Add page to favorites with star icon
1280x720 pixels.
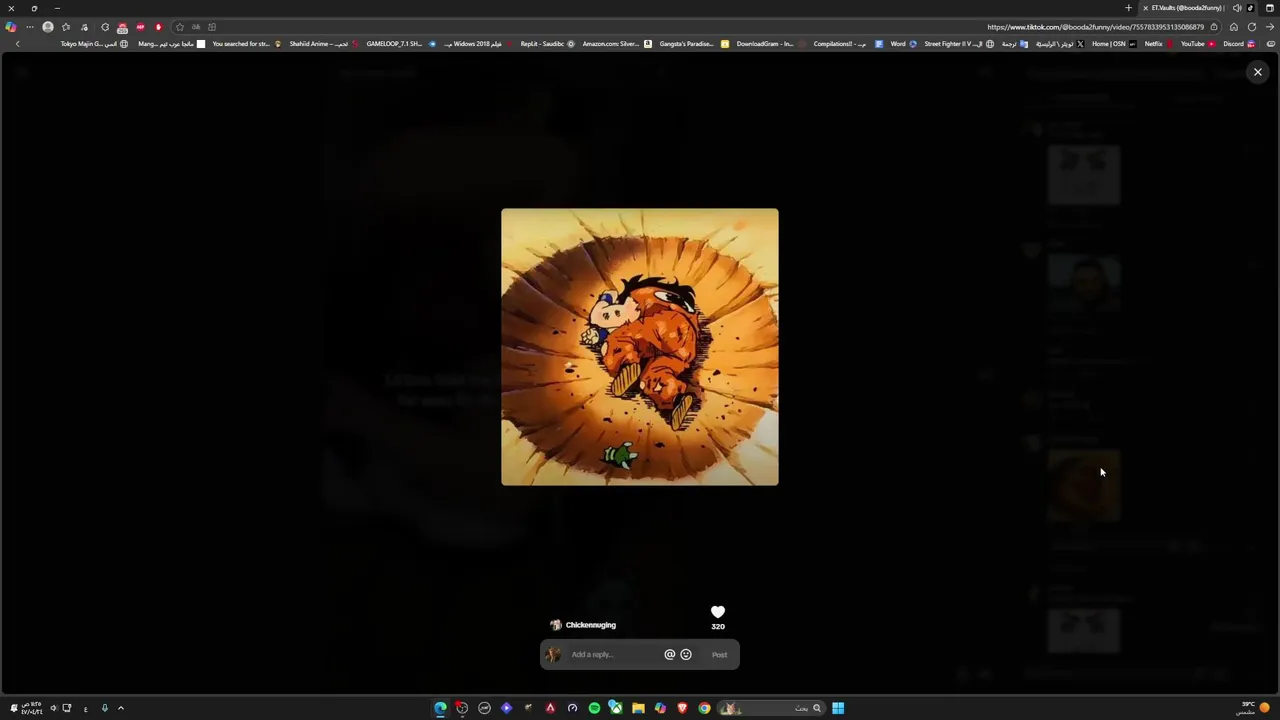pos(180,27)
